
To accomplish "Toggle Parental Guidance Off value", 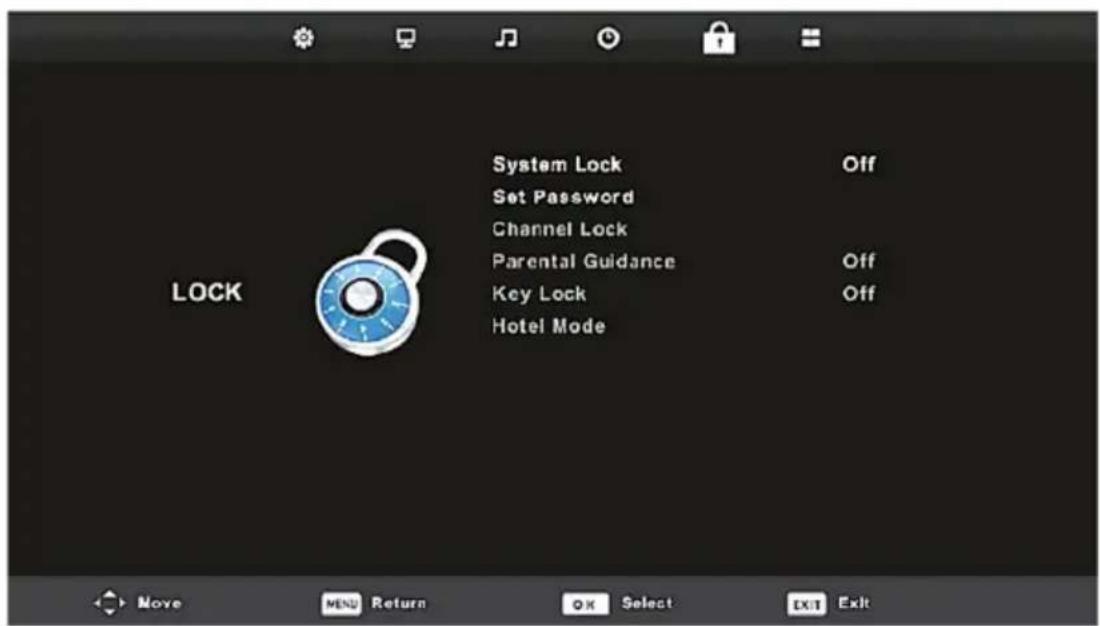I will 859,261.
